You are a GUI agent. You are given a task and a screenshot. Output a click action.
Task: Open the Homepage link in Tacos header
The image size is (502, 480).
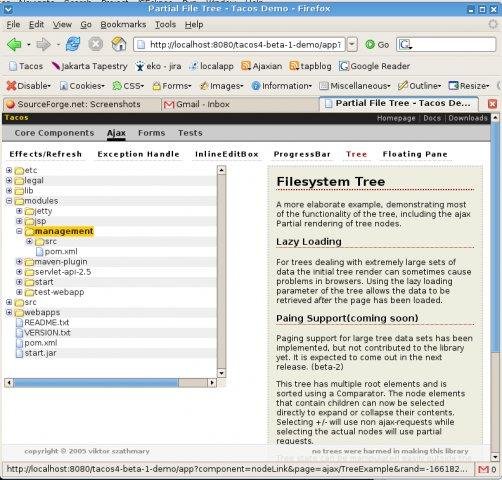click(x=396, y=118)
